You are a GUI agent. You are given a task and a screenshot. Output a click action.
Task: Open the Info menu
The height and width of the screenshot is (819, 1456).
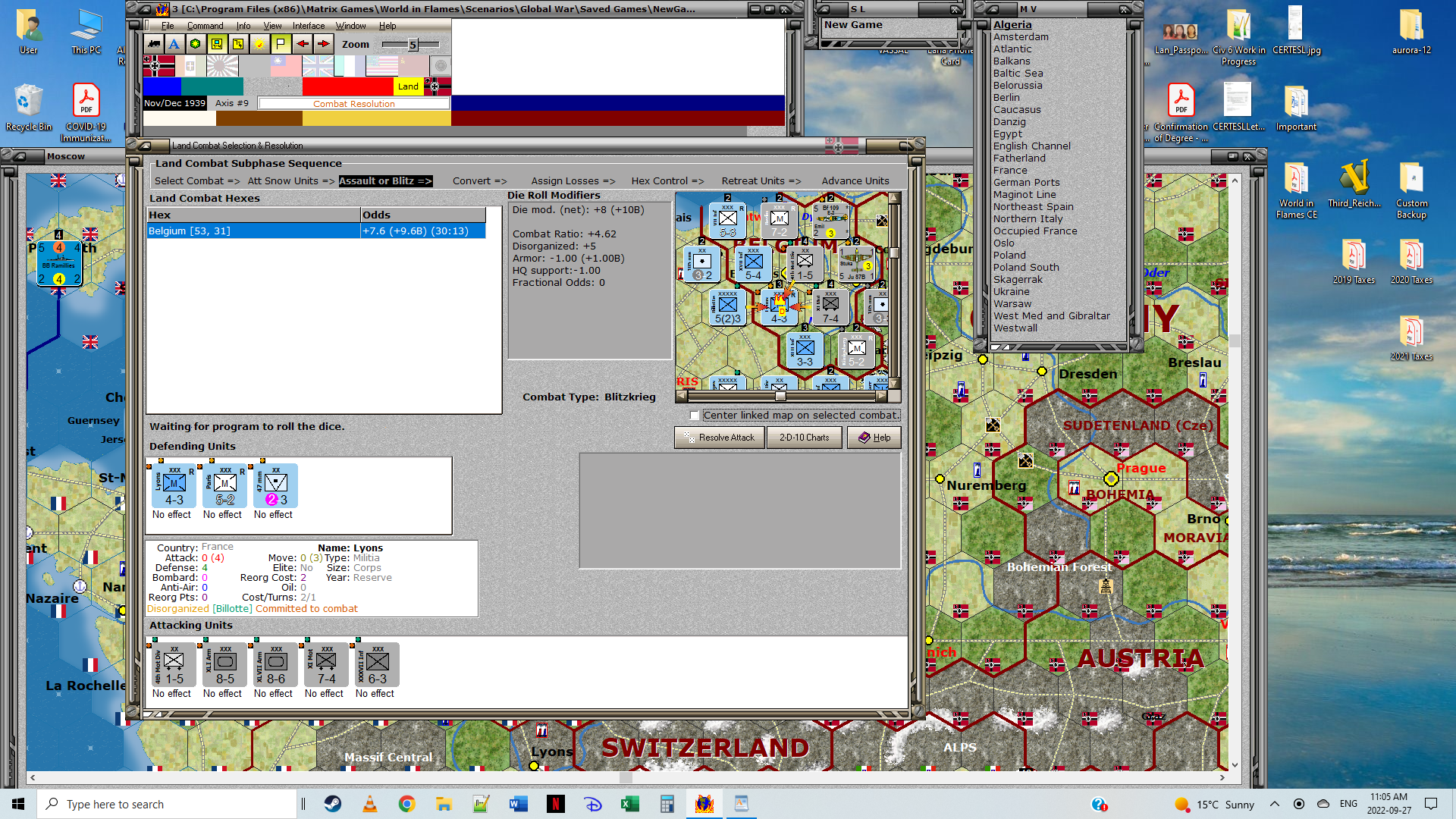tap(243, 26)
